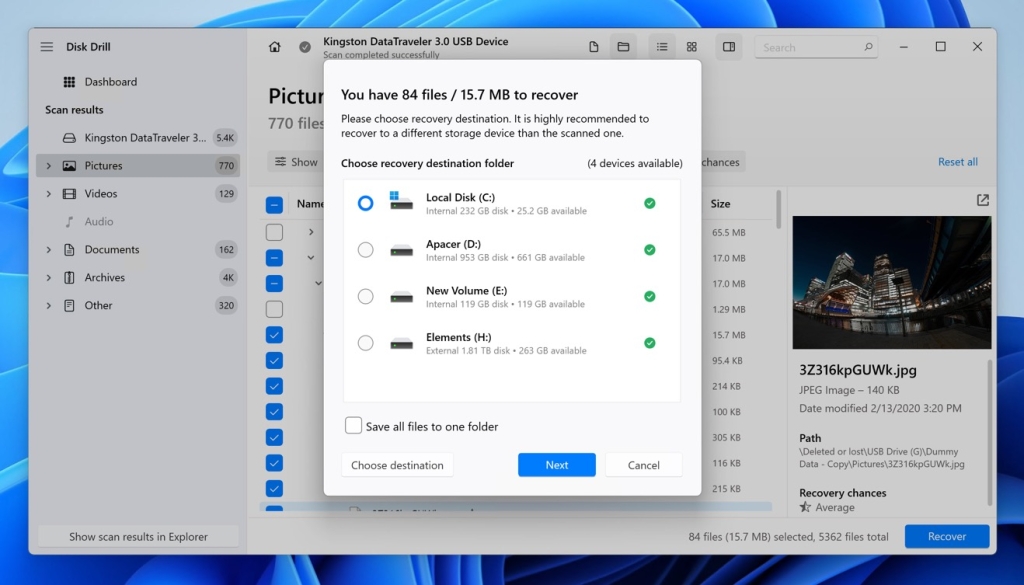1024x585 pixels.
Task: Click the Average recovery chances star icon
Action: pyautogui.click(x=805, y=507)
